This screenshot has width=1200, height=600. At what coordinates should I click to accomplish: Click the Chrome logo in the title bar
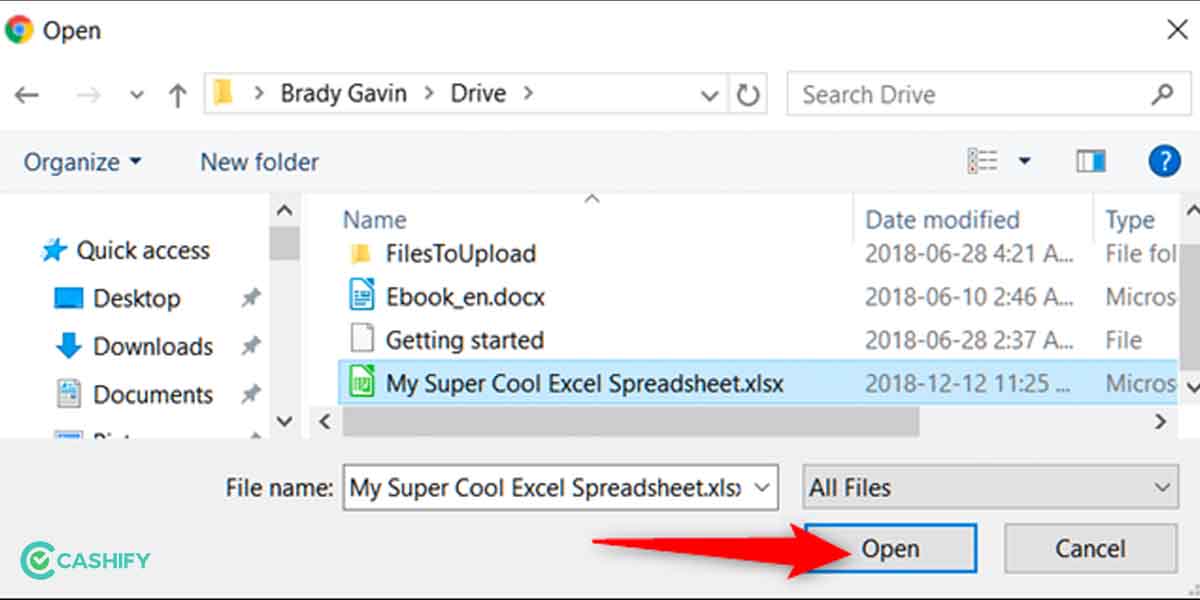click(x=18, y=30)
